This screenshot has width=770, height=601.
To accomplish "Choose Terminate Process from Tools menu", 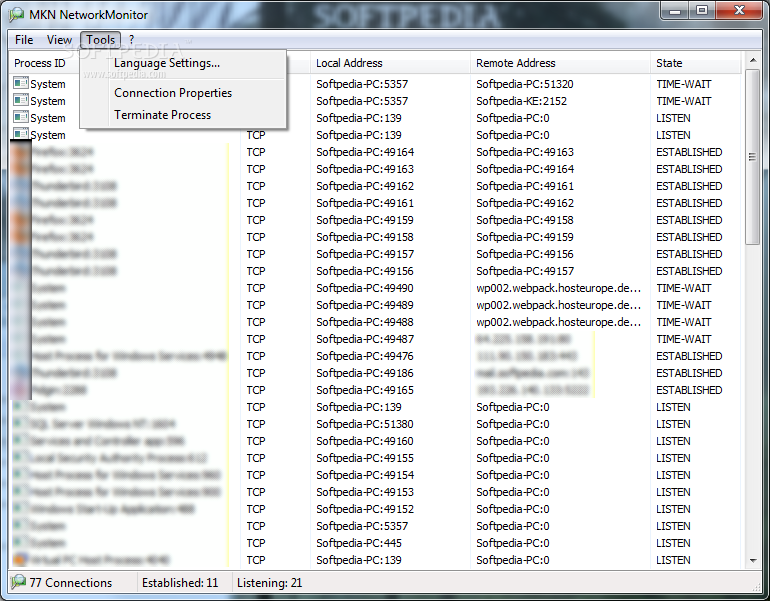I will [163, 115].
